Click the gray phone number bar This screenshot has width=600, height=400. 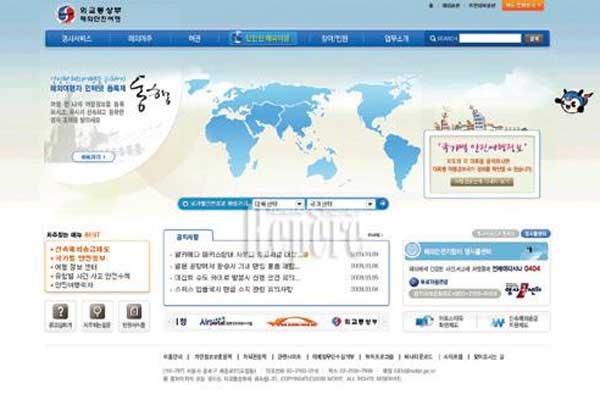(455, 294)
